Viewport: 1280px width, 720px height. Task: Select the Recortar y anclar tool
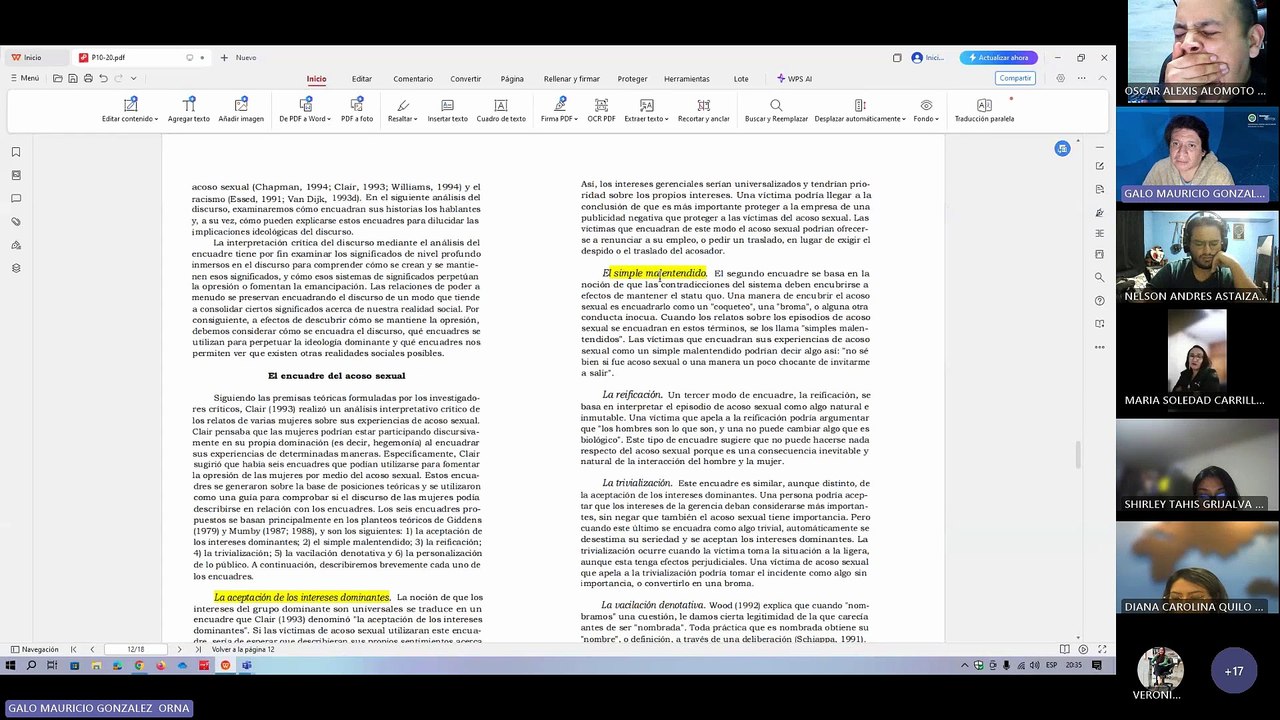(x=703, y=110)
